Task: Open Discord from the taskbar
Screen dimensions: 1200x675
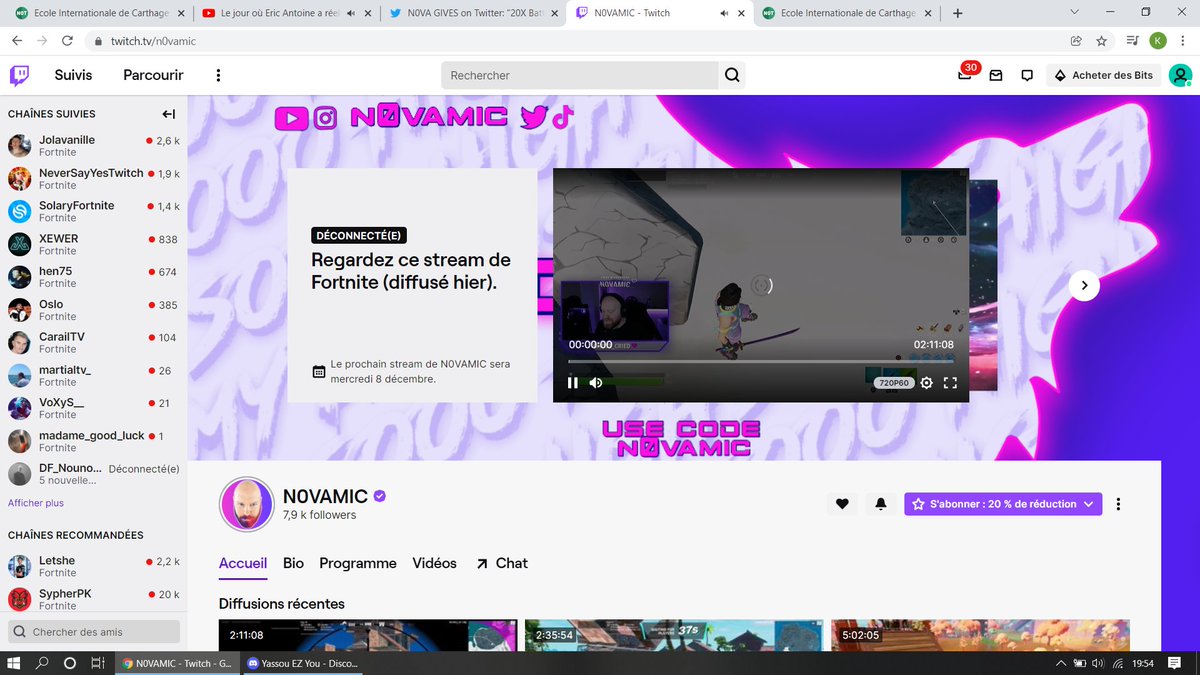Action: click(302, 663)
